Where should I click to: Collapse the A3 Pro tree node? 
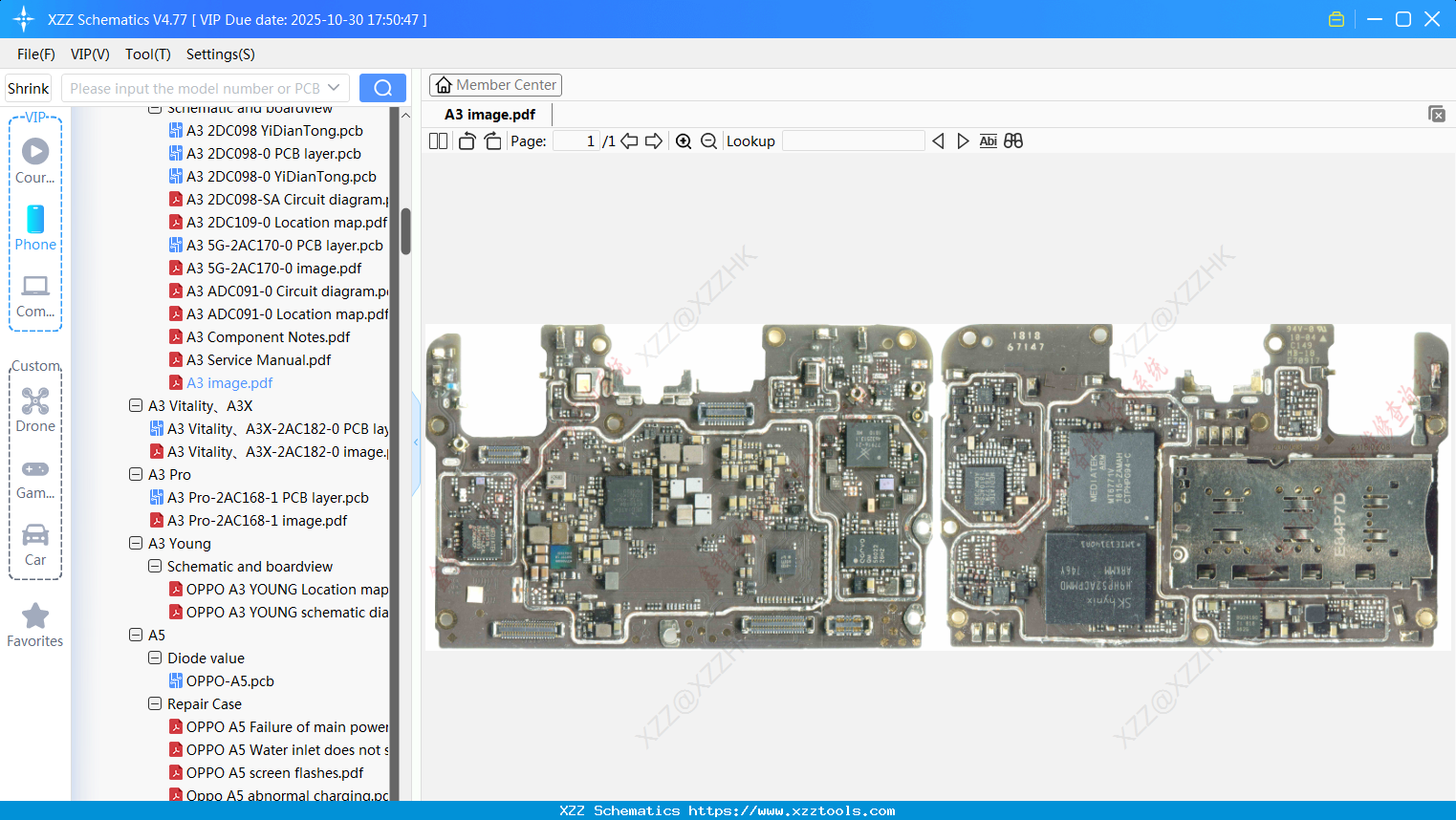click(136, 474)
